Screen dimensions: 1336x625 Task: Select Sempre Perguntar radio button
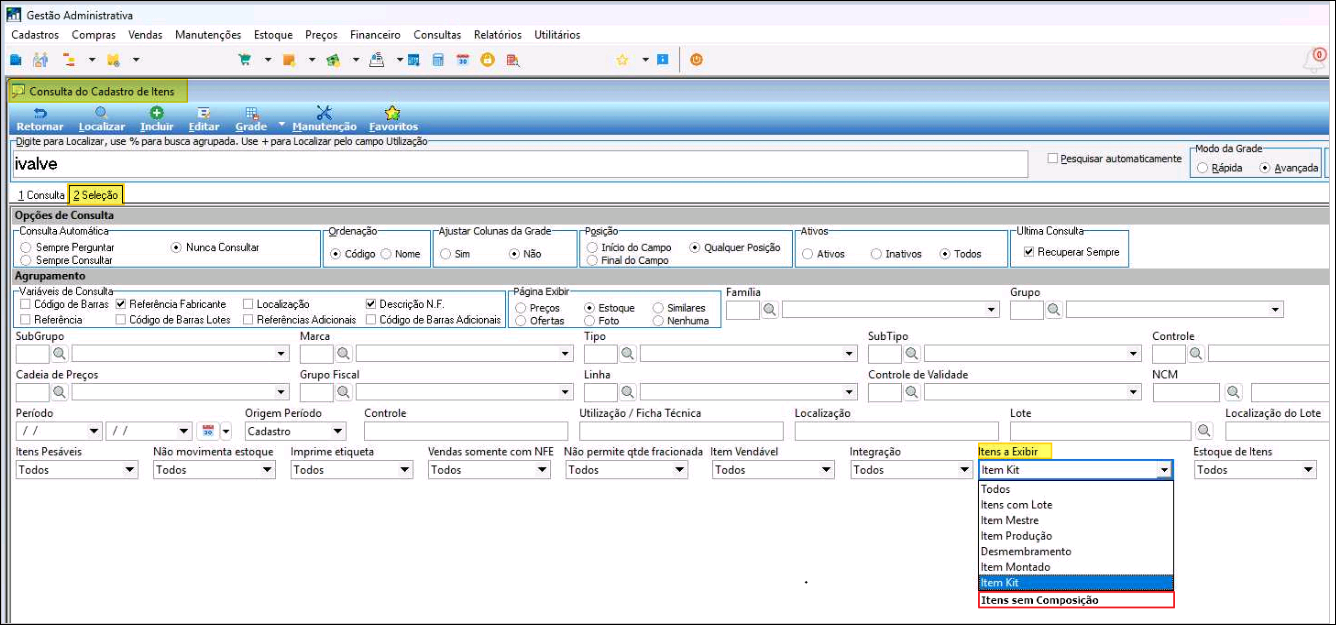(x=26, y=247)
